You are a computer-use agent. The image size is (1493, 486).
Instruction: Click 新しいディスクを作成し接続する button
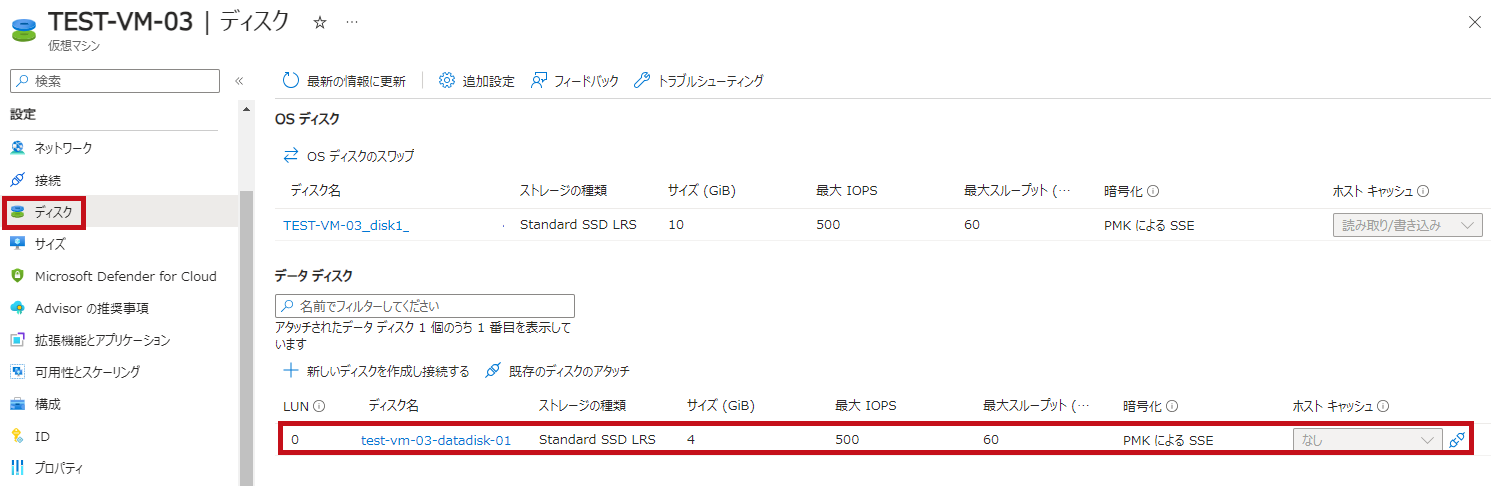(x=376, y=371)
